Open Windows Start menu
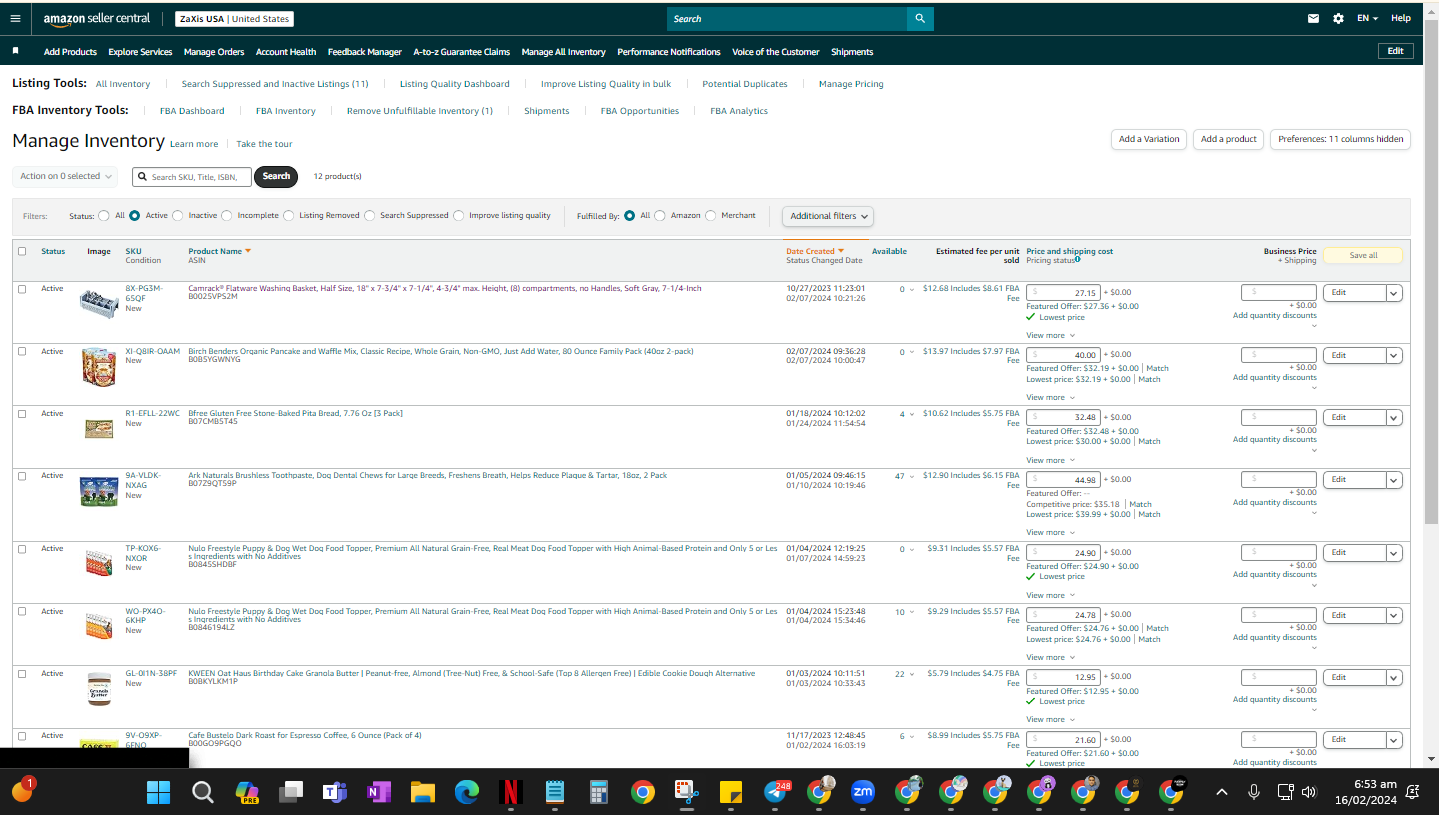This screenshot has width=1439, height=815. [x=158, y=793]
